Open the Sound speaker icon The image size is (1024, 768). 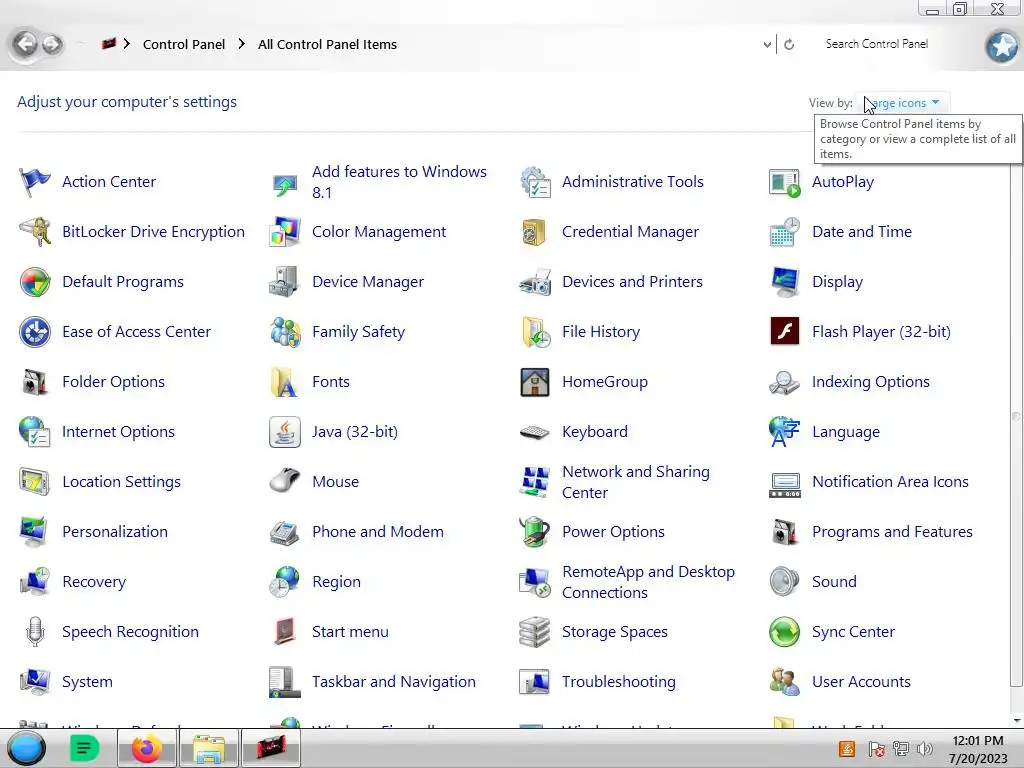[x=785, y=582]
